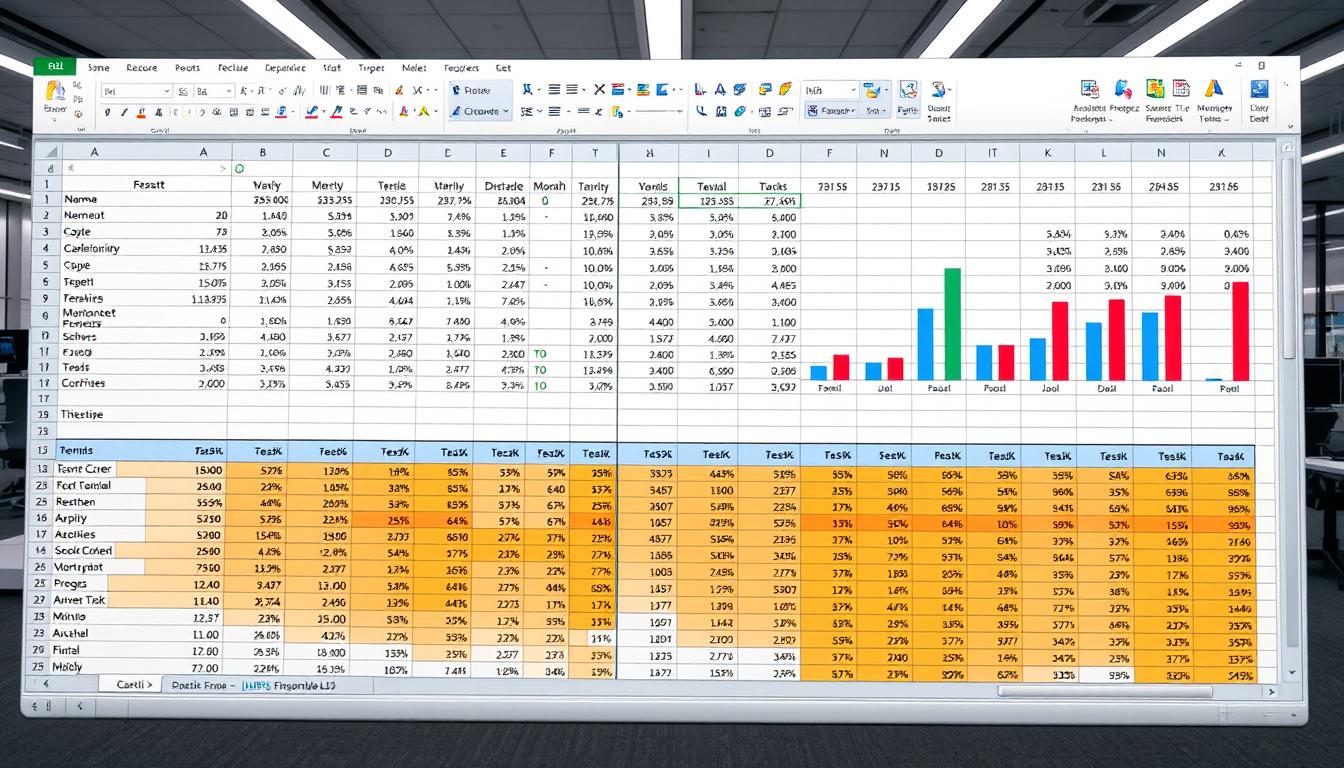The height and width of the screenshot is (768, 1344).
Task: Select column header L
Action: [1104, 153]
